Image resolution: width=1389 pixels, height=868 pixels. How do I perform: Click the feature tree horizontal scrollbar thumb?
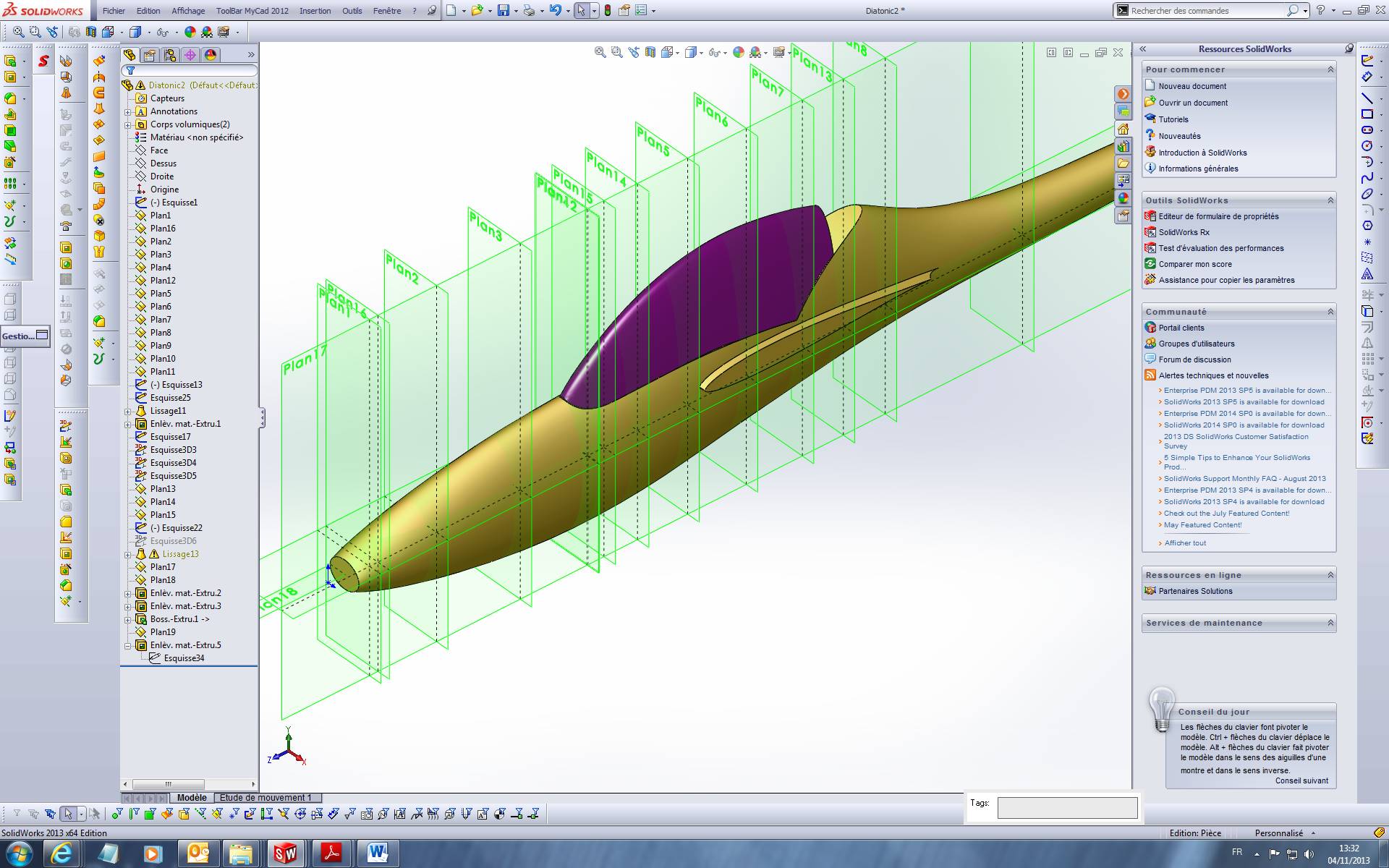coord(168,784)
